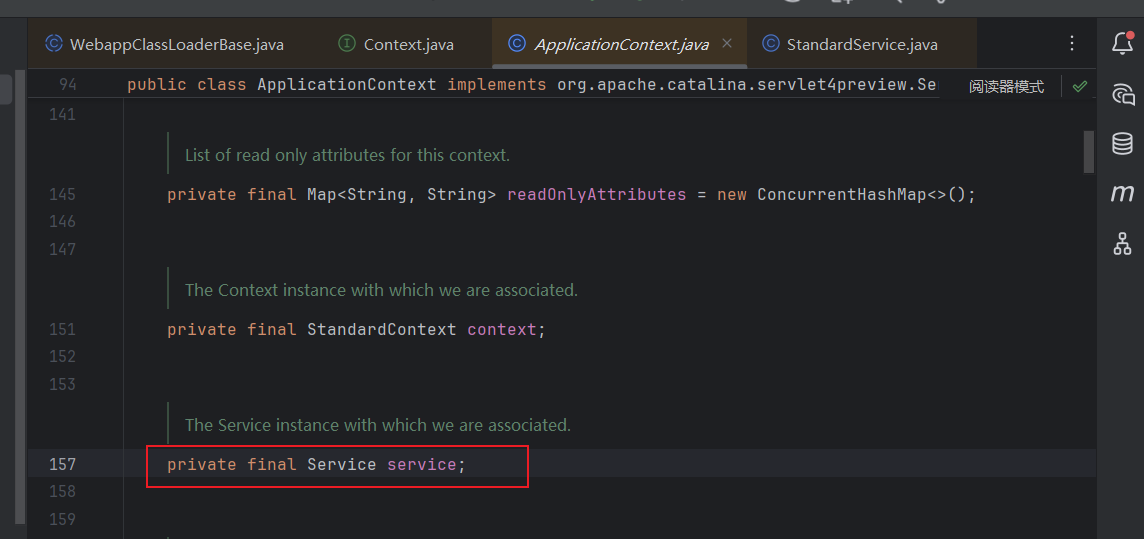Toggle reader mode via 阅读器模式
Screen dimensions: 1144x539
click(1006, 87)
